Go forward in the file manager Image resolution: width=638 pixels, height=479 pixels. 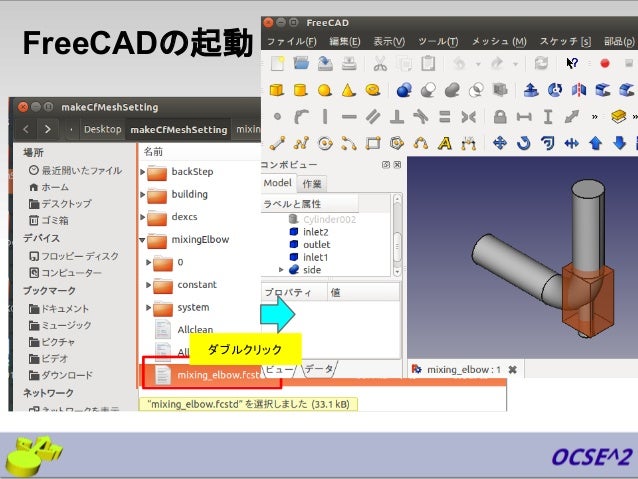click(x=48, y=129)
